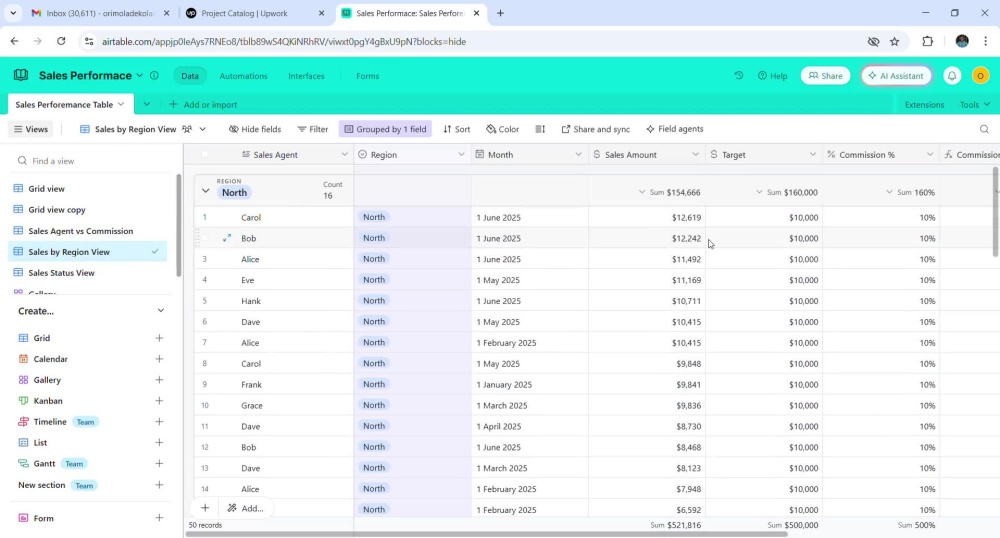Screen dimensions: 1000x538
Task: Add a new Timeline view plus
Action: (159, 421)
